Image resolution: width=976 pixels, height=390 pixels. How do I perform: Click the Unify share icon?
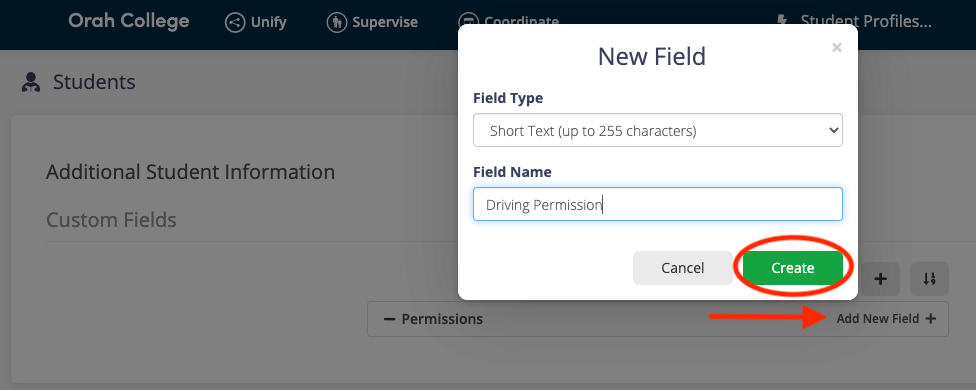tap(235, 23)
